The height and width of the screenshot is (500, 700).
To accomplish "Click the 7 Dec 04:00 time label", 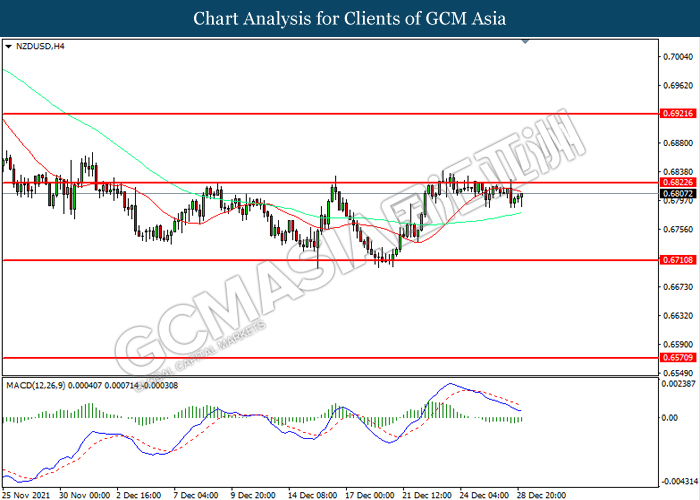I will (196, 495).
